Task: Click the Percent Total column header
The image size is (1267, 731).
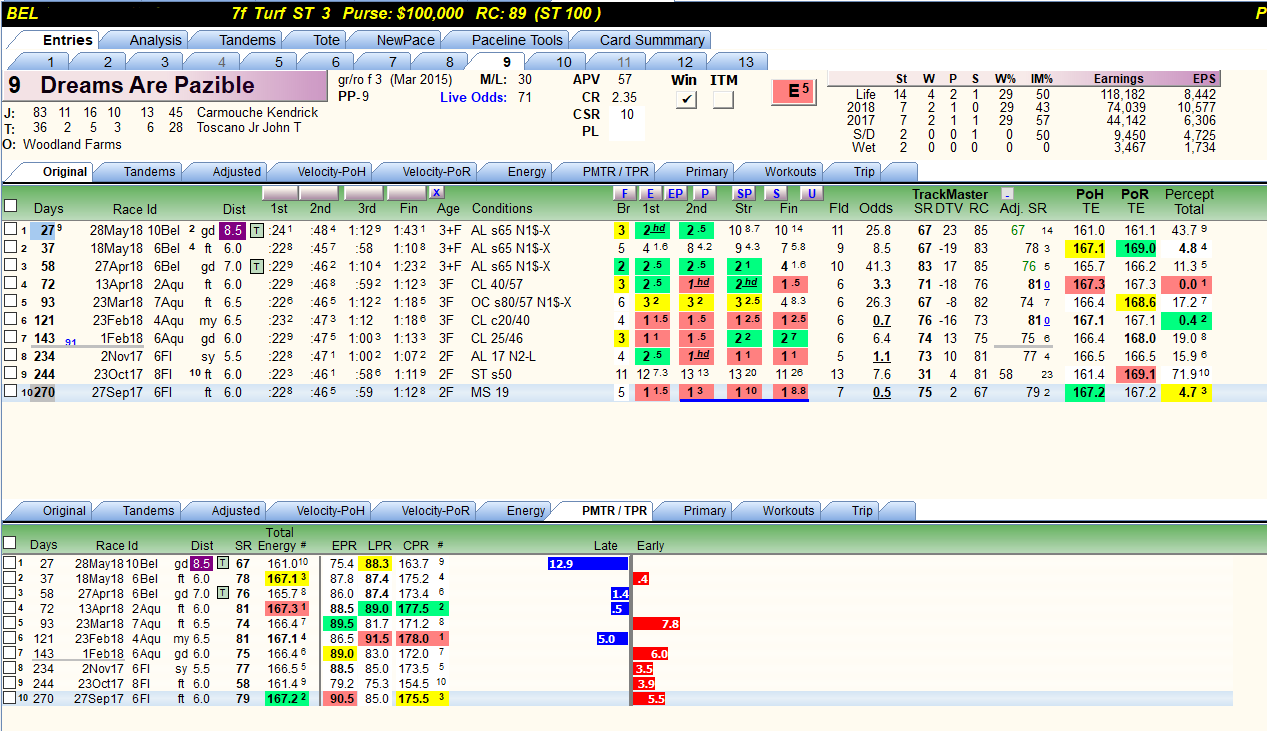Action: pyautogui.click(x=1189, y=201)
